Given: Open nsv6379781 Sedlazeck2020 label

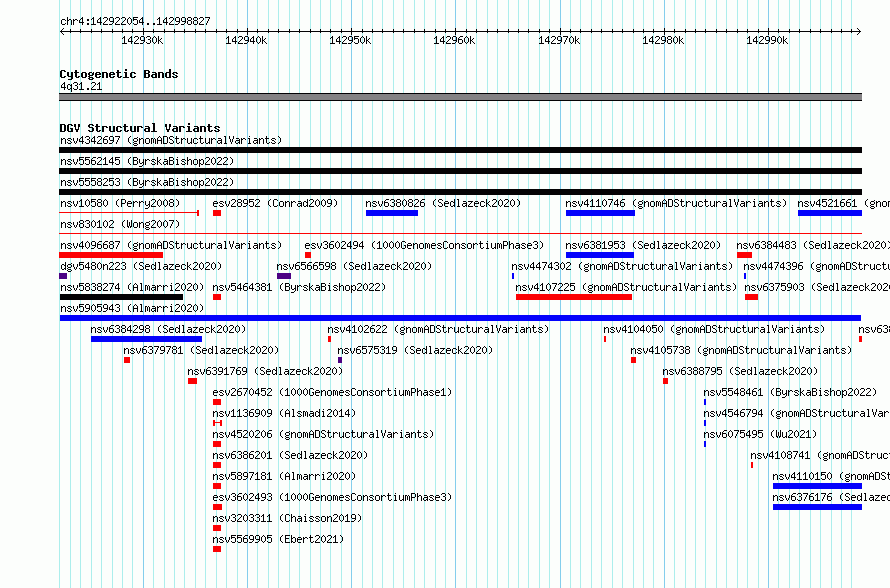Looking at the screenshot, I should 201,350.
